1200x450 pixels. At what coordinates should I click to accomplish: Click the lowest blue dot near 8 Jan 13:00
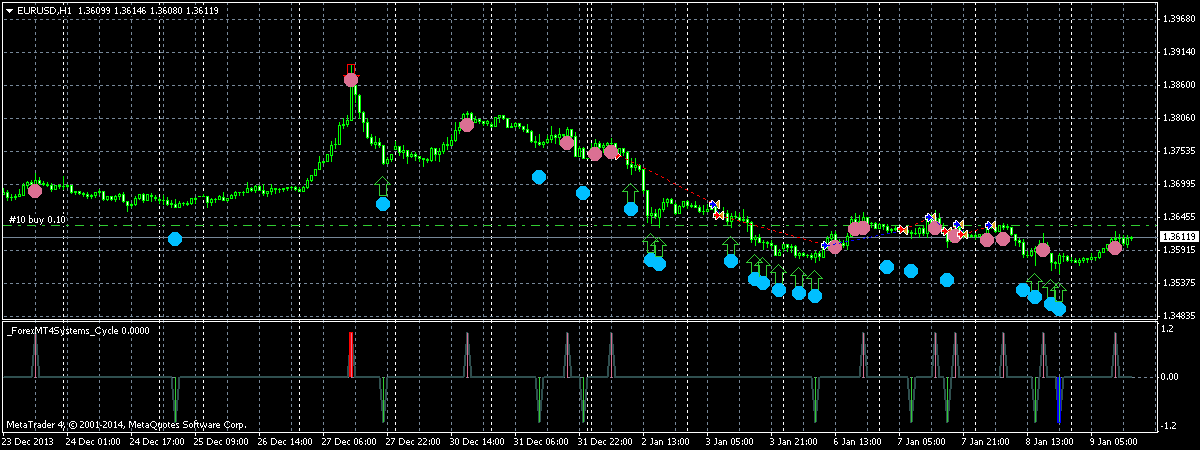coord(1059,309)
